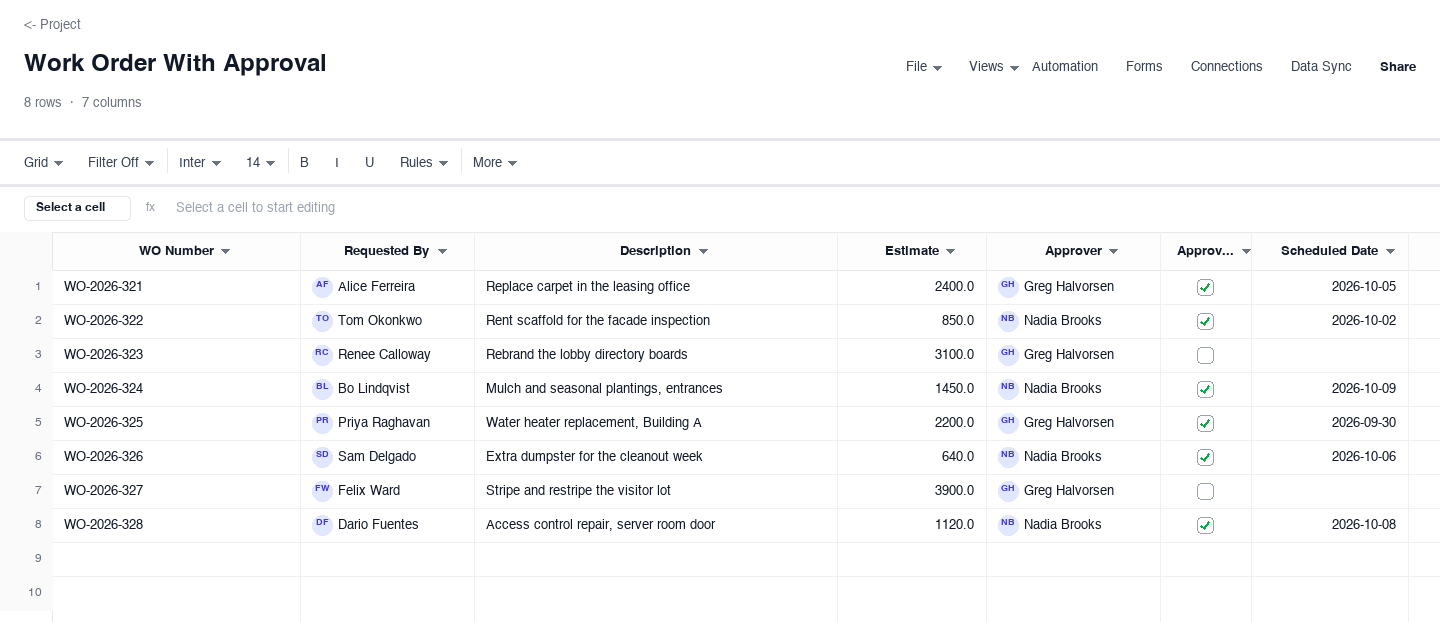Open the Data Sync menu item
The width and height of the screenshot is (1440, 622).
pos(1321,67)
